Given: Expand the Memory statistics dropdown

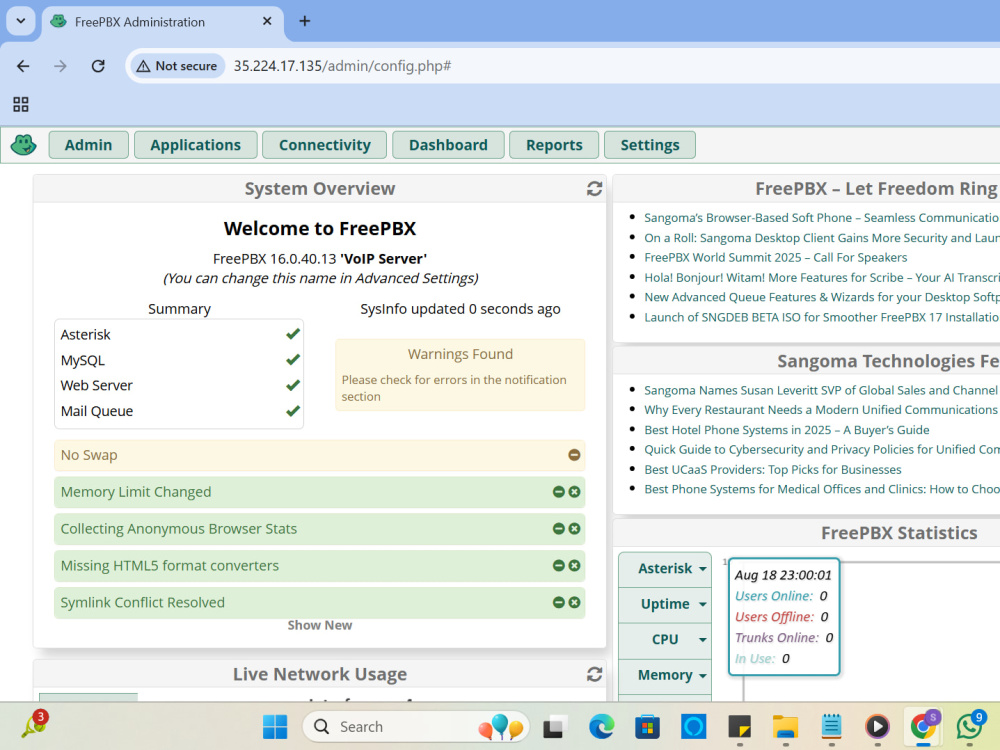Looking at the screenshot, I should pos(665,675).
